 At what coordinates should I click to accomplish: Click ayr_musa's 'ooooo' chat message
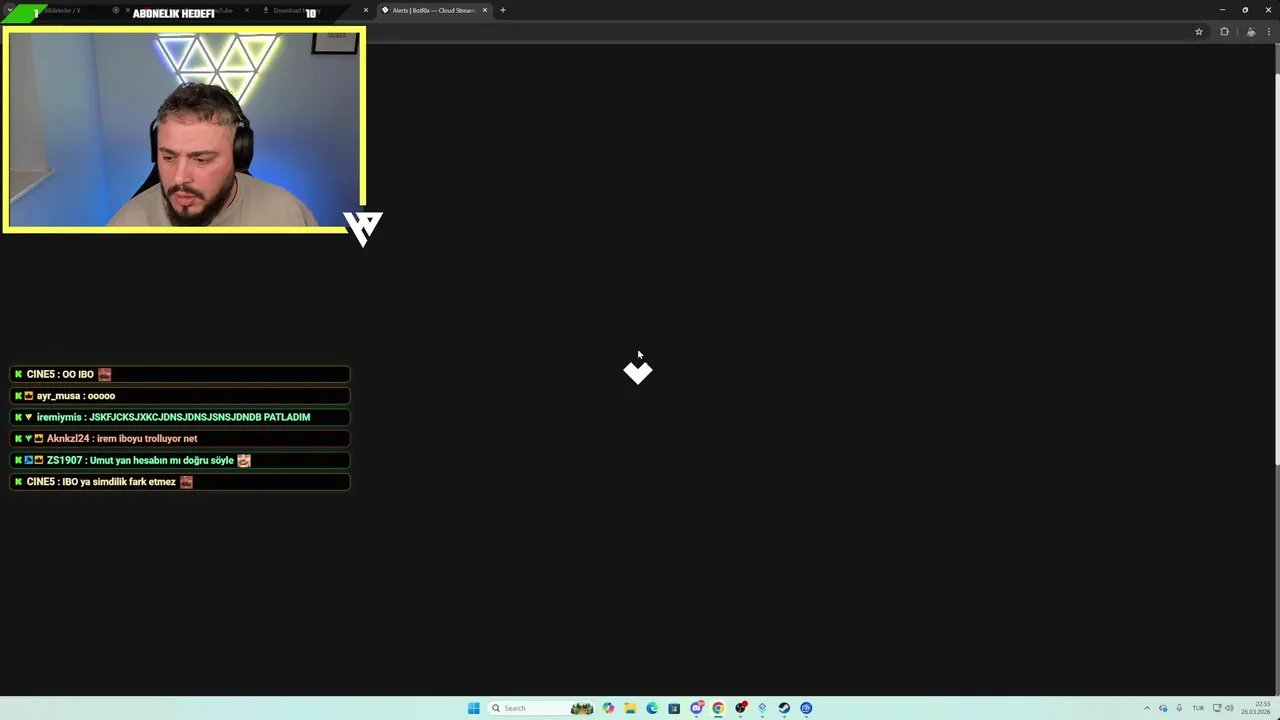coord(180,396)
